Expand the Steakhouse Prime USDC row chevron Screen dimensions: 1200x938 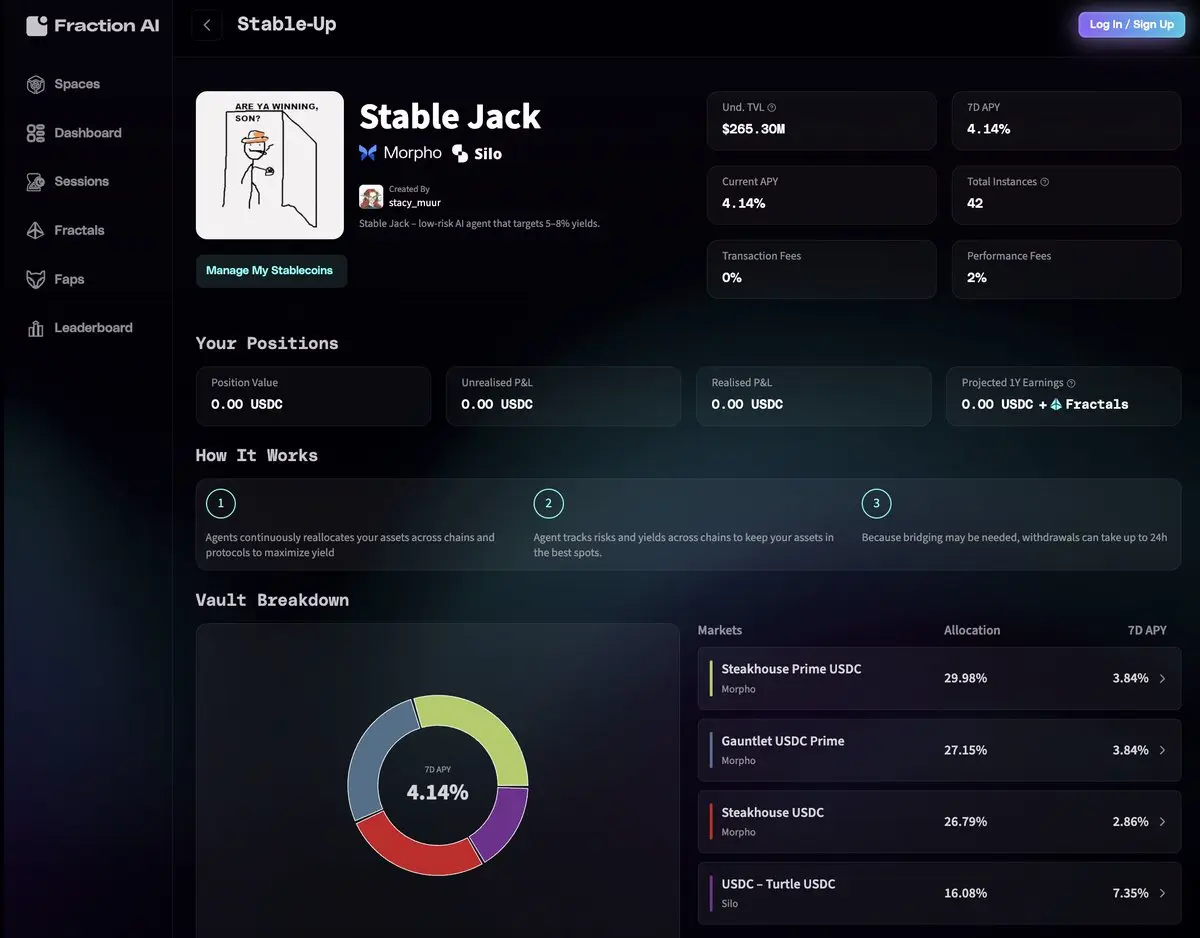point(1162,679)
